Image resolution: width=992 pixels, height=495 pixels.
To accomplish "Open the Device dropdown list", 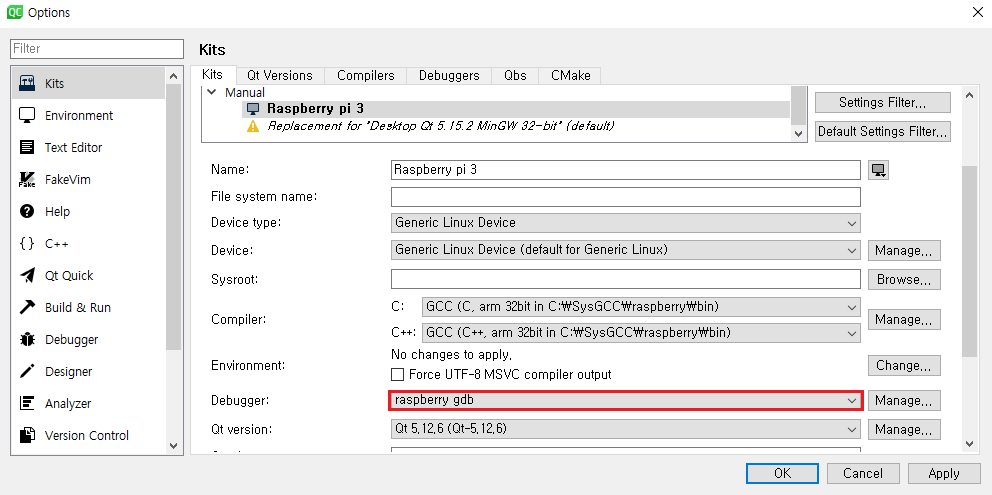I will 626,250.
